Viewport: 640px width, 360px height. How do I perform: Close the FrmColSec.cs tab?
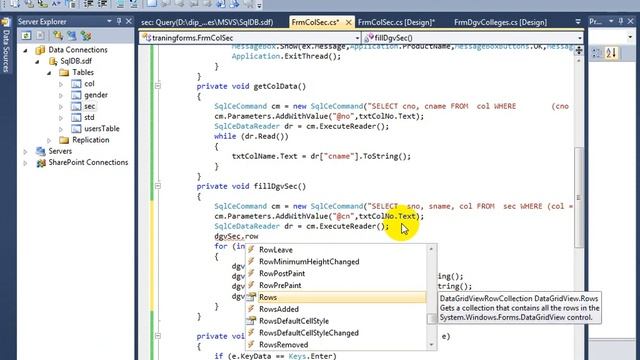point(348,22)
